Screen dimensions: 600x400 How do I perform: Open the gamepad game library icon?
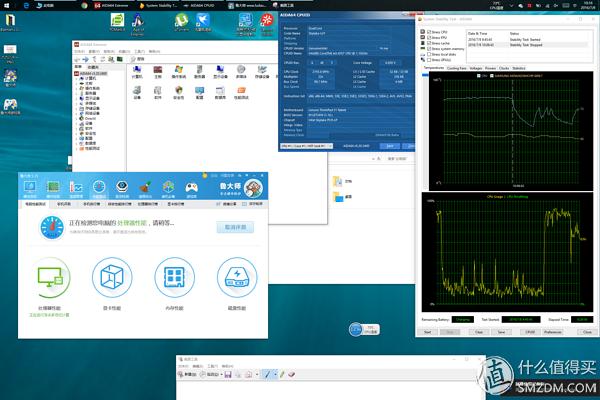[191, 188]
